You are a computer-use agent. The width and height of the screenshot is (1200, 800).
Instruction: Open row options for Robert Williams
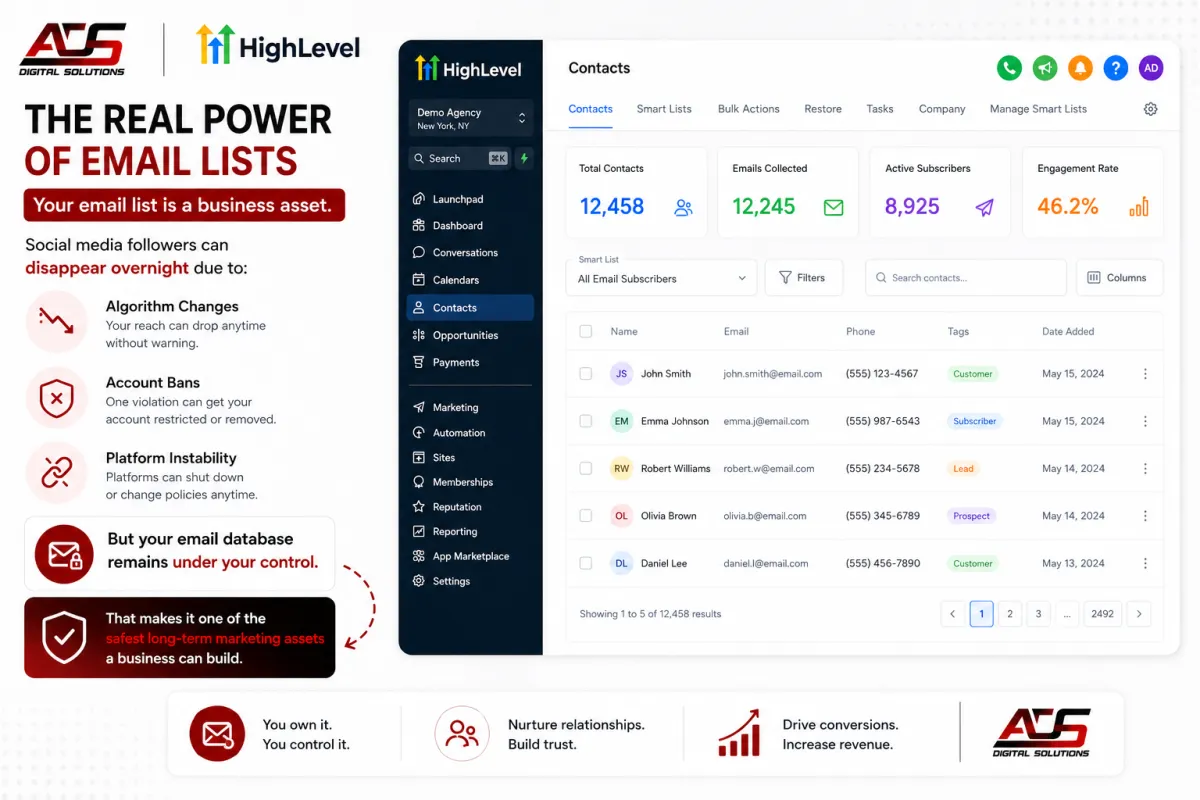(x=1145, y=468)
